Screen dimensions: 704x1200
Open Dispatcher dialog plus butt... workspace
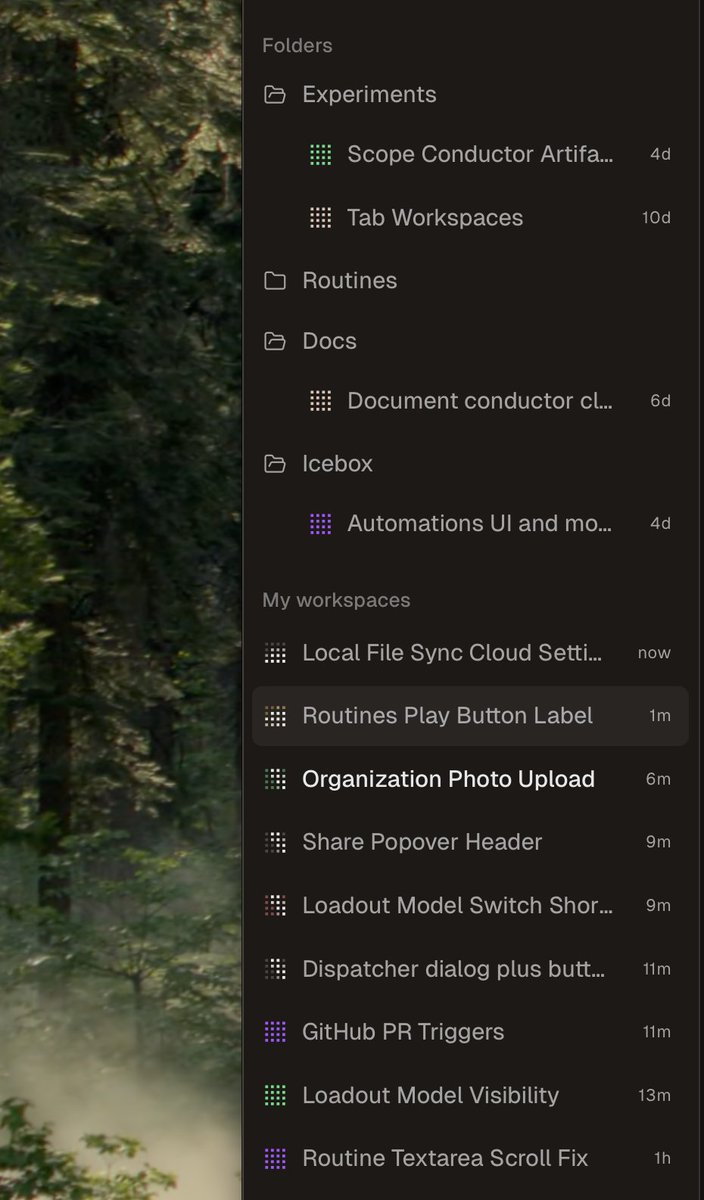point(470,968)
